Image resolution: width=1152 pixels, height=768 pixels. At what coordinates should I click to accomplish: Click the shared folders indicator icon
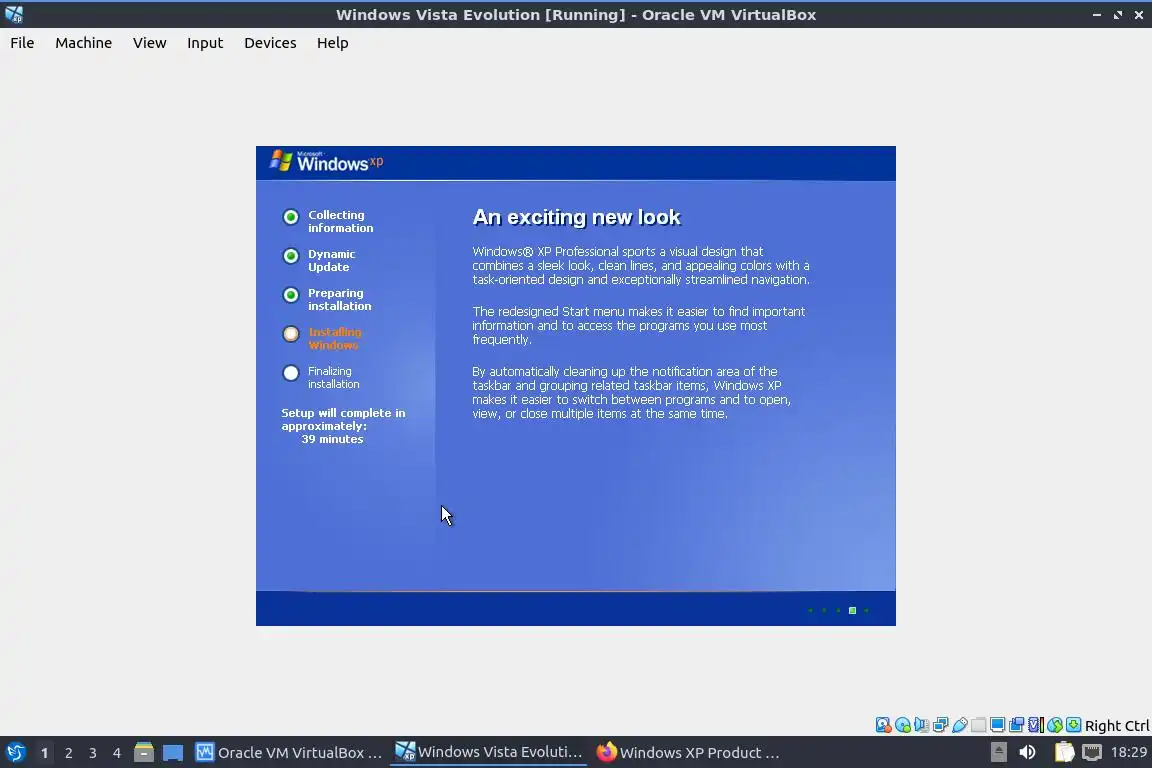point(979,725)
